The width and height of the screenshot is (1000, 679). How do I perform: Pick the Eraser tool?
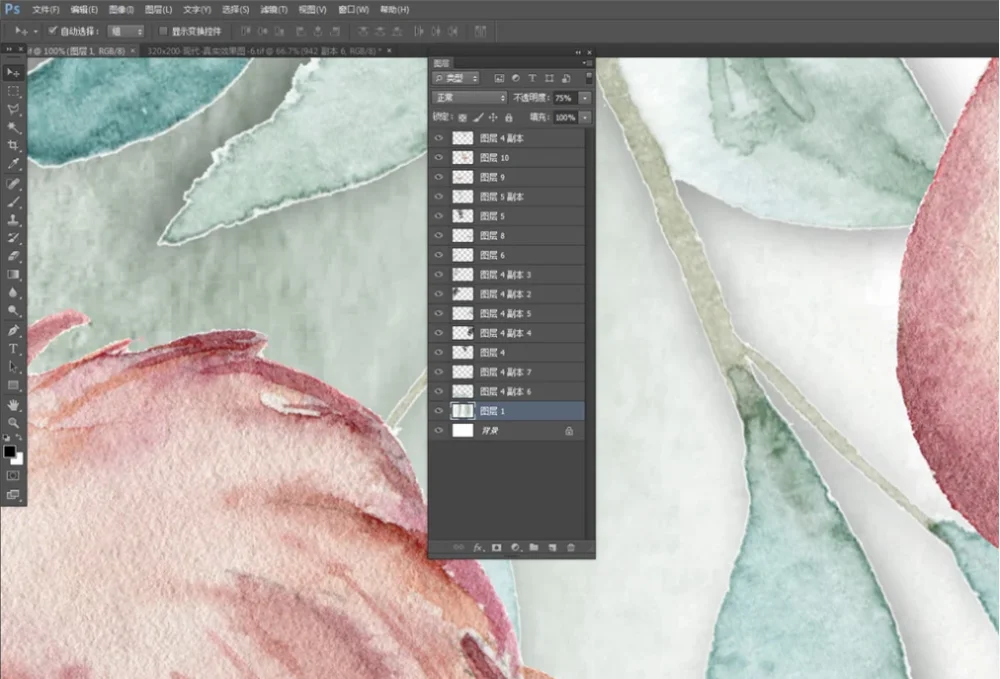13,256
